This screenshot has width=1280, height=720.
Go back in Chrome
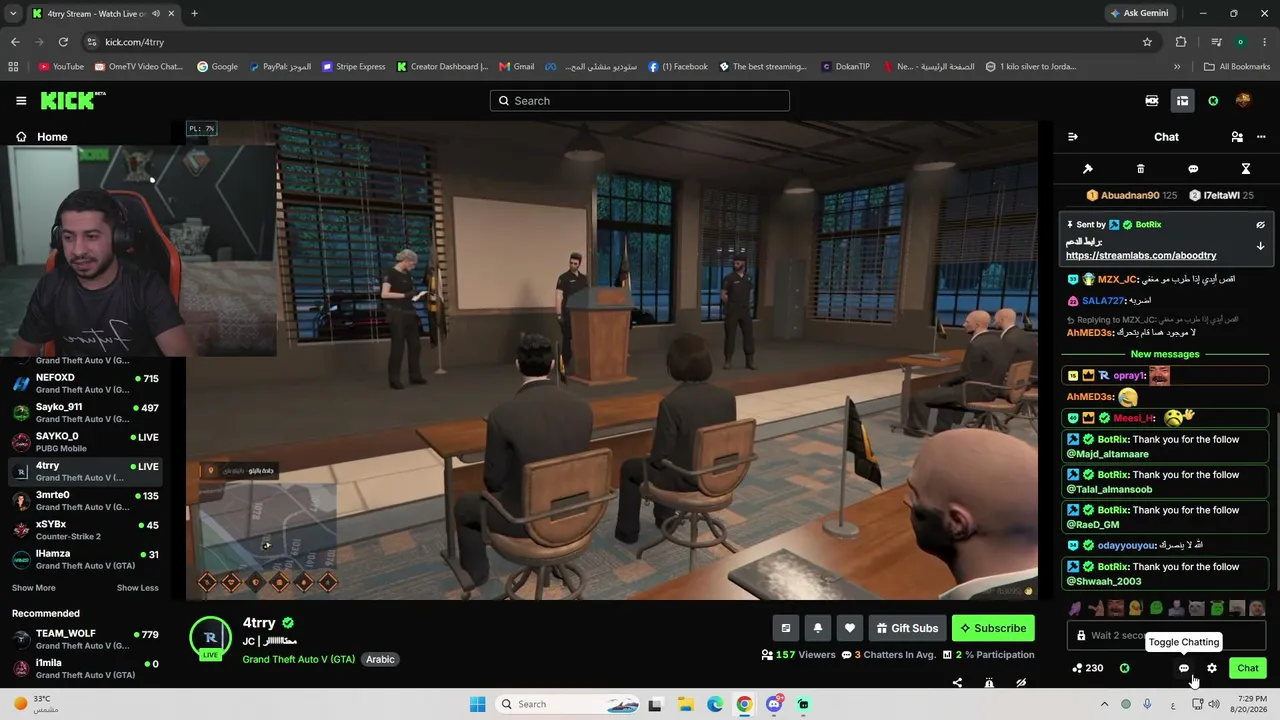tap(15, 42)
